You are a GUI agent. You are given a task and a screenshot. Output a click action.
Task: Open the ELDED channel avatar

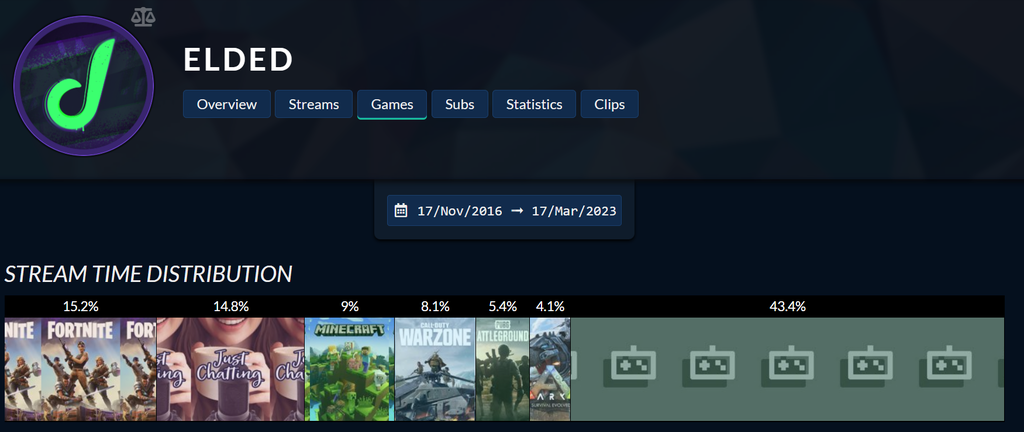[x=84, y=86]
